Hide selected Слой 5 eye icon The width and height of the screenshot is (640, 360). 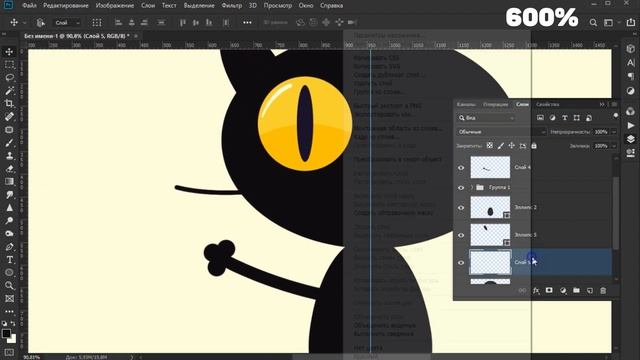click(x=461, y=263)
